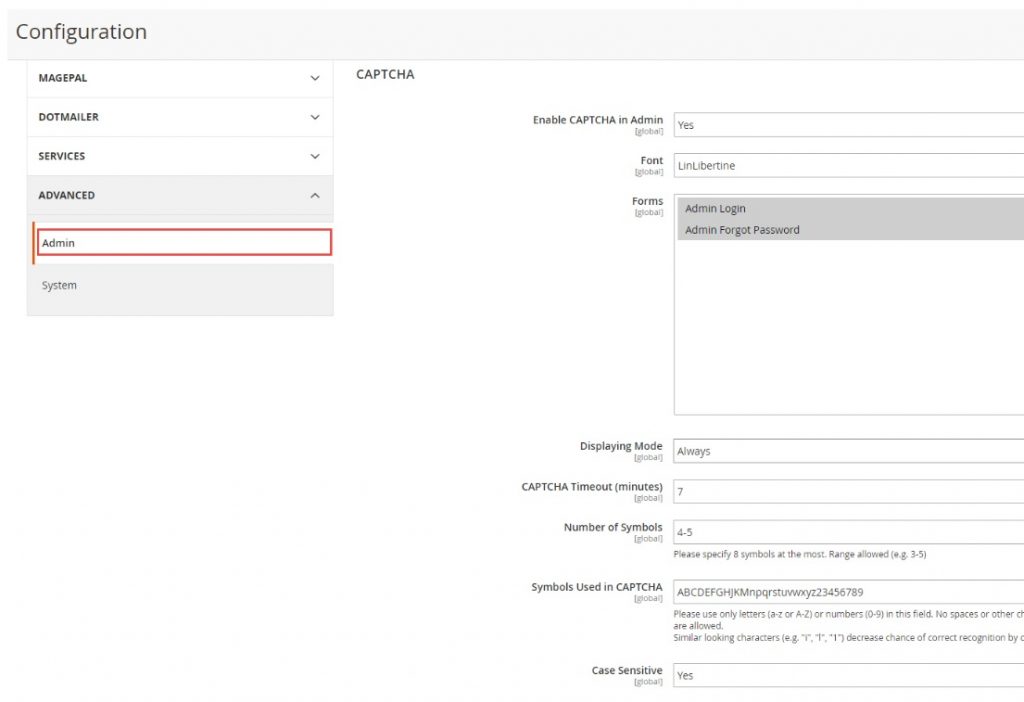The width and height of the screenshot is (1024, 702).
Task: Click the Symbols Used in CAPTCHA field
Action: [x=848, y=592]
